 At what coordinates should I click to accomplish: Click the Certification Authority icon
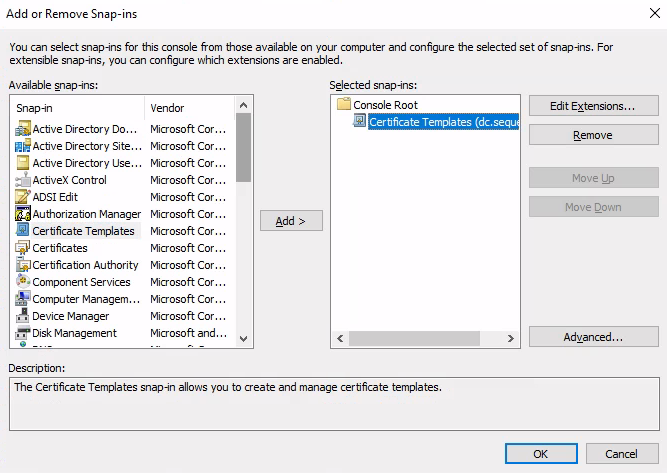pos(23,265)
